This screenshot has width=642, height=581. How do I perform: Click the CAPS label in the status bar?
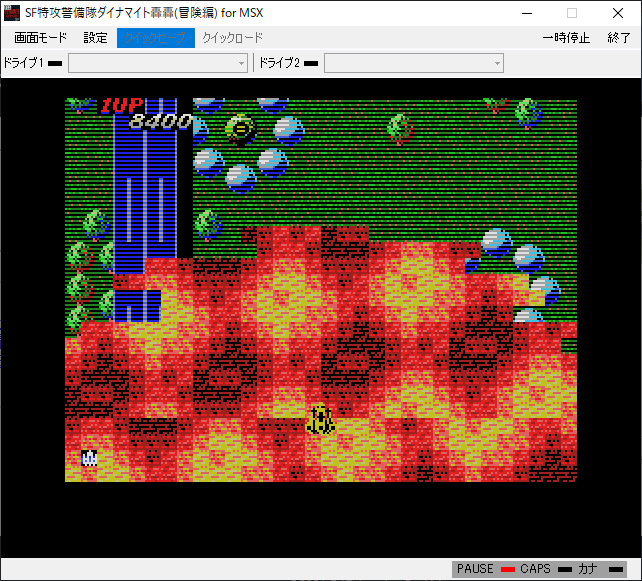click(x=535, y=569)
